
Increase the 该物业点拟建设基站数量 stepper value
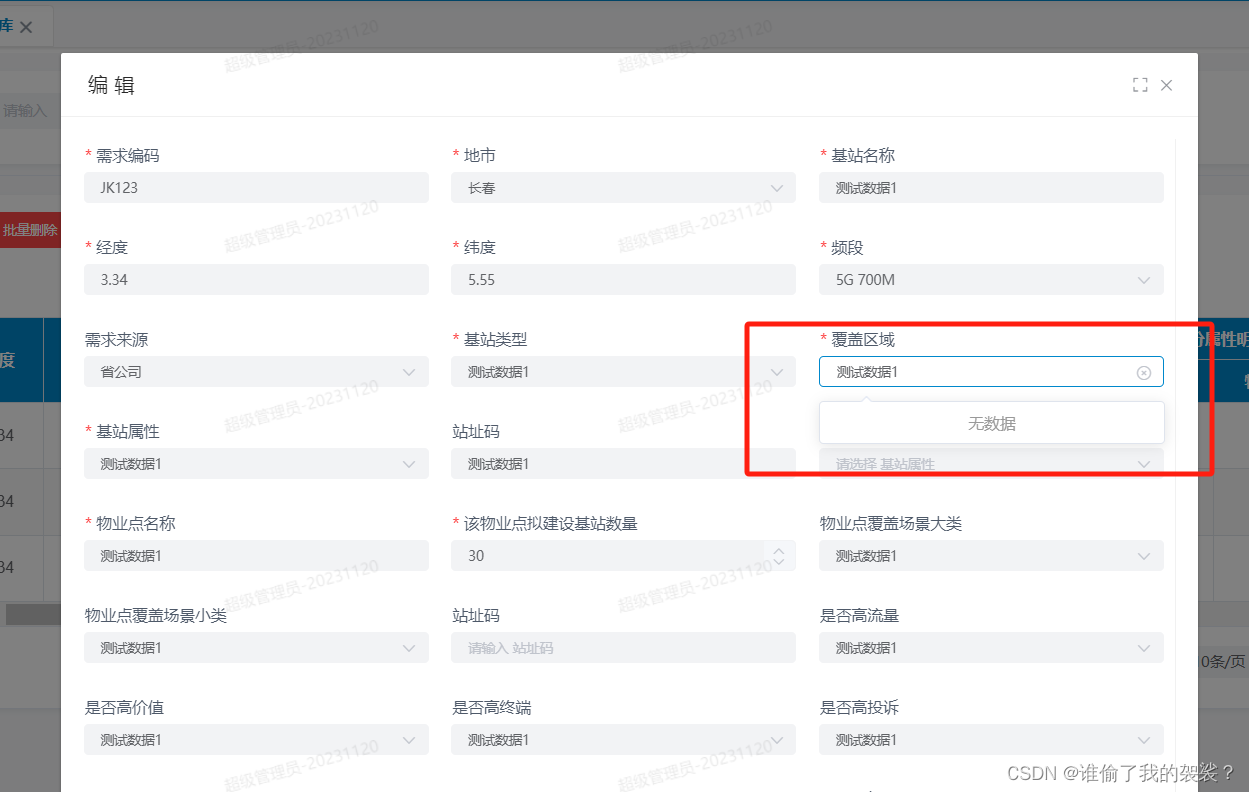[780, 549]
